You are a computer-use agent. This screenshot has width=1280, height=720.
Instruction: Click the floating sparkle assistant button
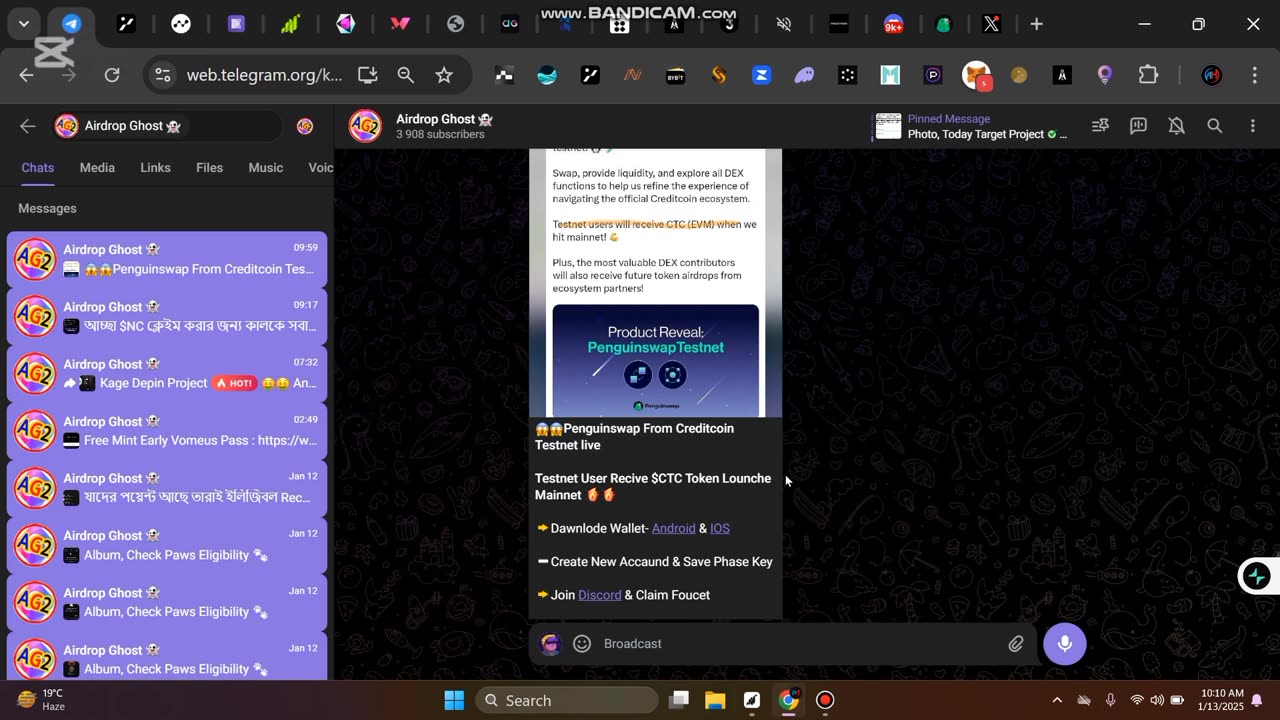click(x=1257, y=576)
